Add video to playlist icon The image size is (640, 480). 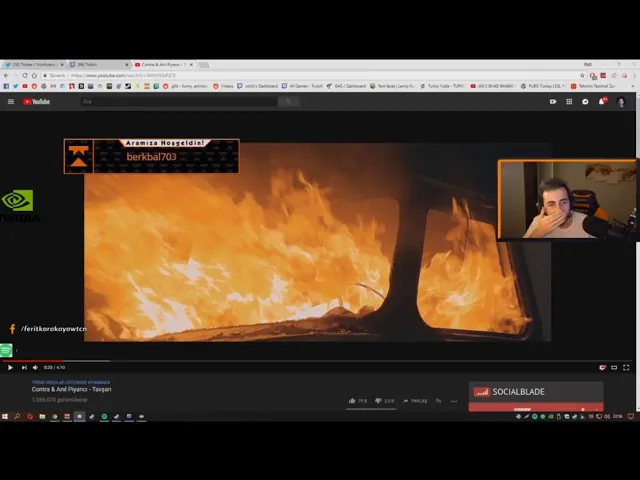coord(438,401)
